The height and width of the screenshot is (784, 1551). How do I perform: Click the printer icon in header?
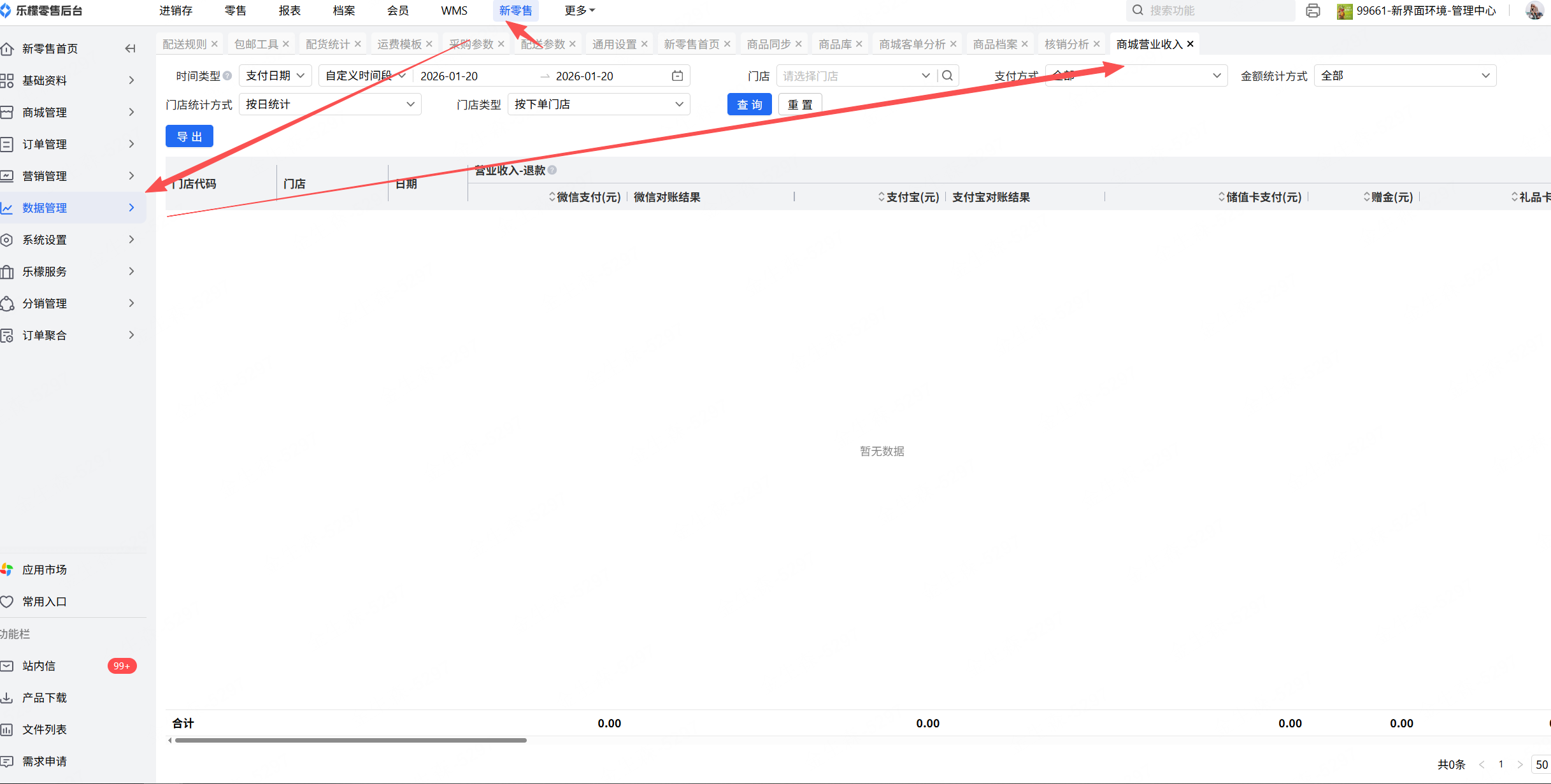tap(1313, 11)
